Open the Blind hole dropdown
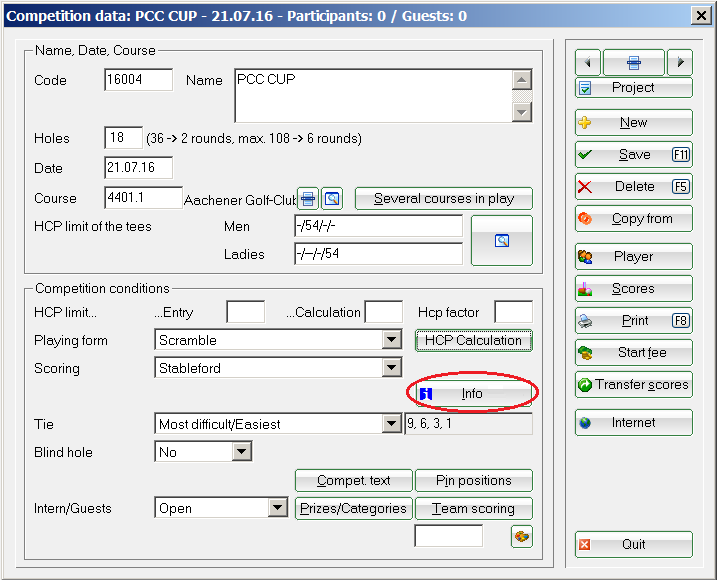The height and width of the screenshot is (580, 717). coord(241,452)
